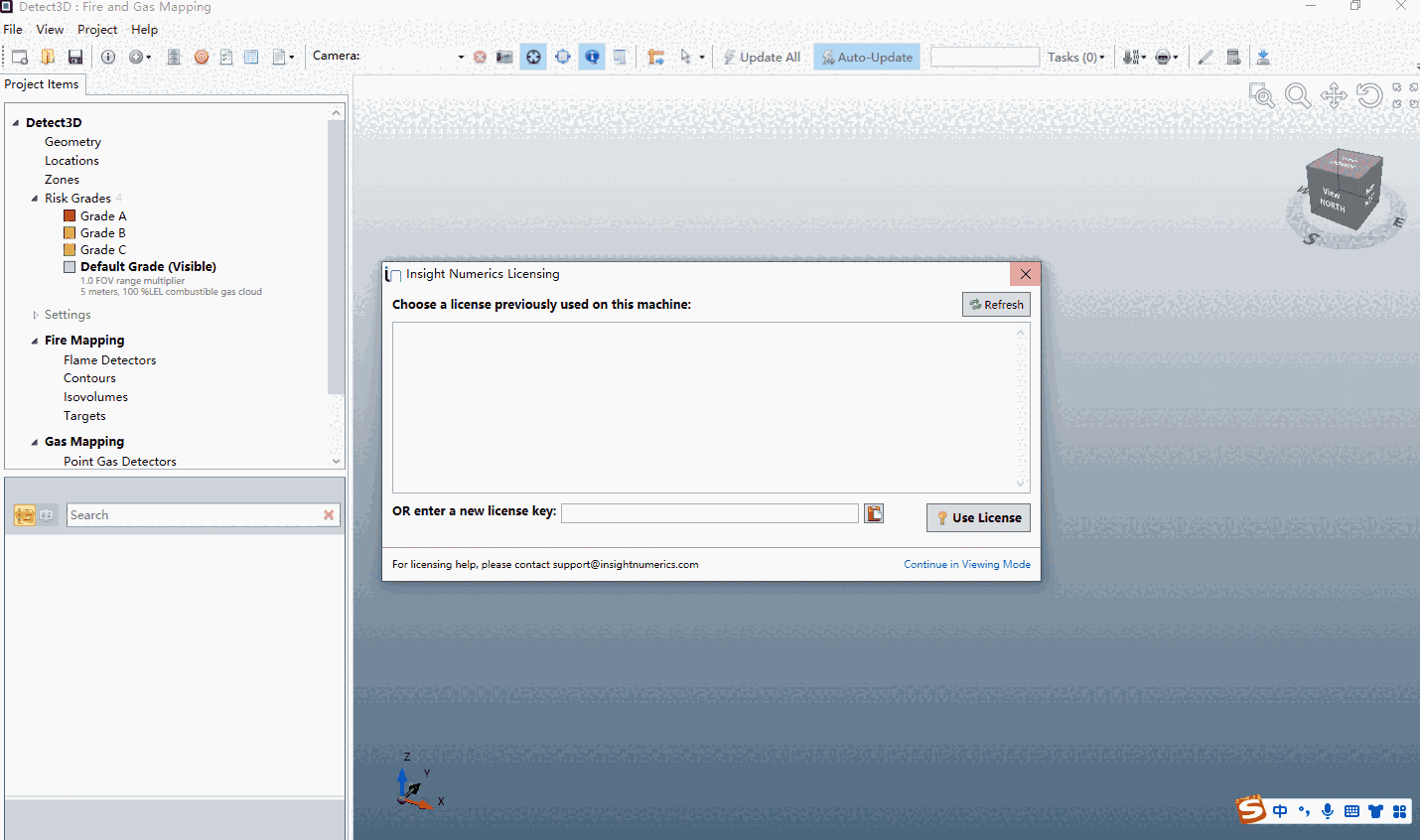Toggle Sogou Chinese/English input mode
This screenshot has width=1420, height=840.
point(1280,811)
